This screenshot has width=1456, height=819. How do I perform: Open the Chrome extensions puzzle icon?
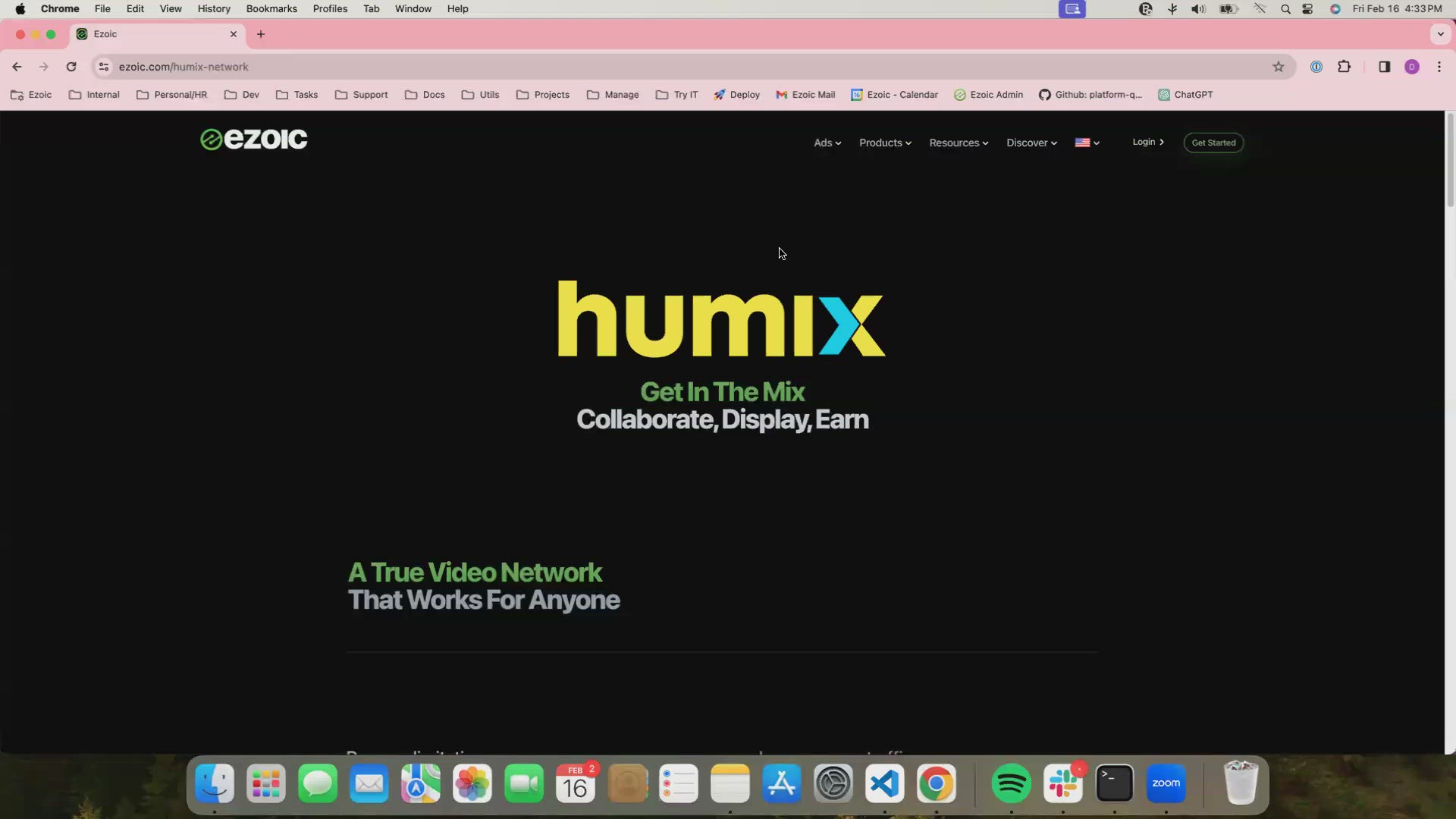[x=1345, y=67]
